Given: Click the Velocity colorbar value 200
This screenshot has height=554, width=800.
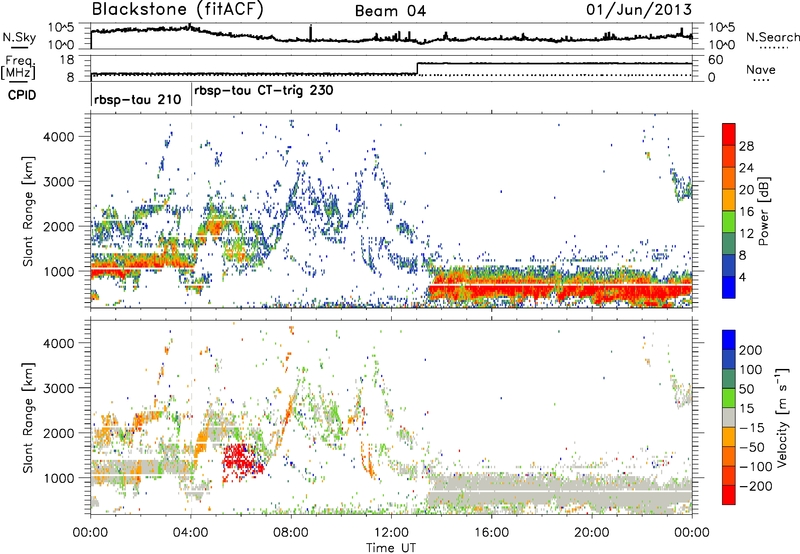Looking at the screenshot, I should click(751, 350).
